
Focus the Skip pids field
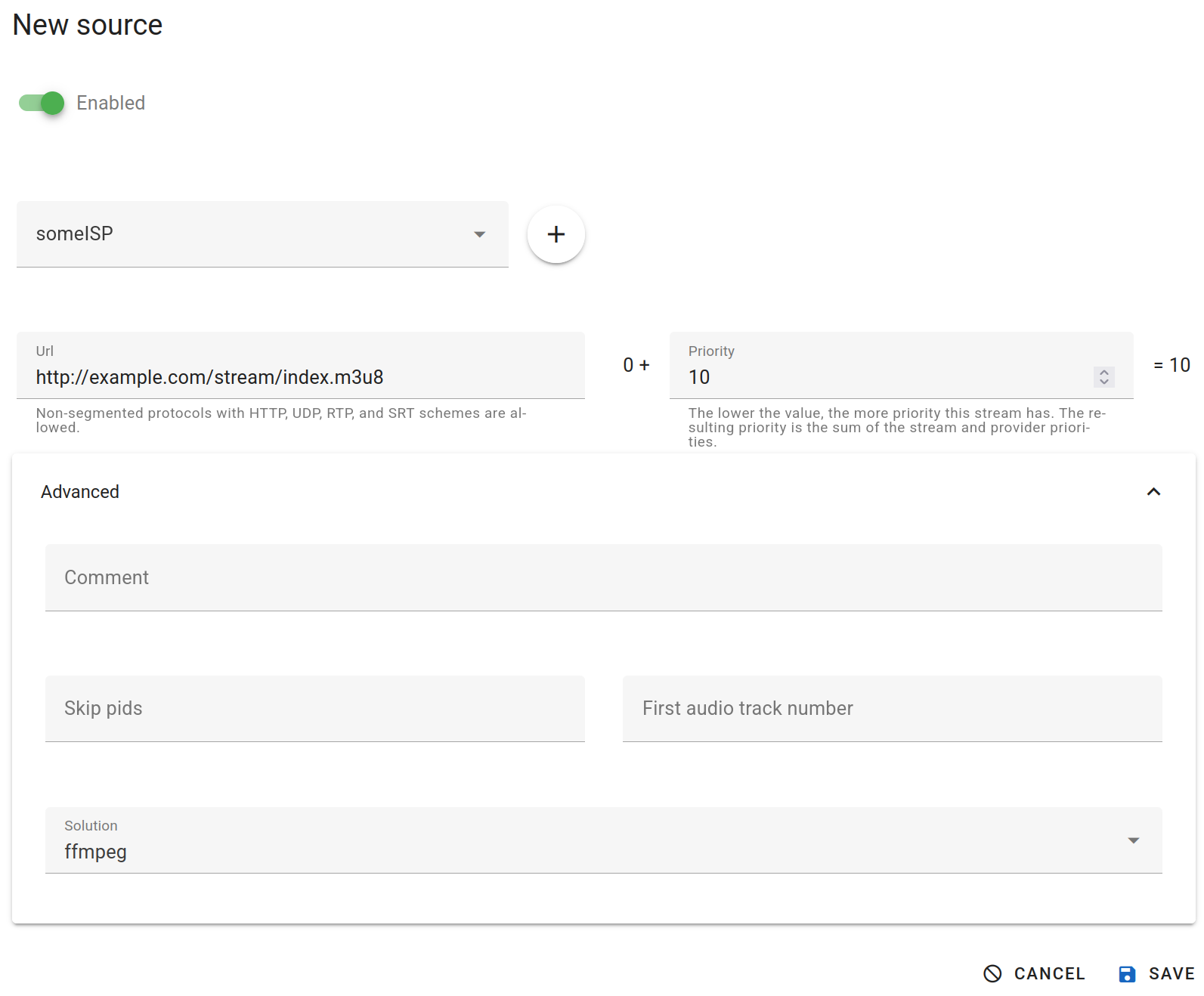[x=314, y=709]
